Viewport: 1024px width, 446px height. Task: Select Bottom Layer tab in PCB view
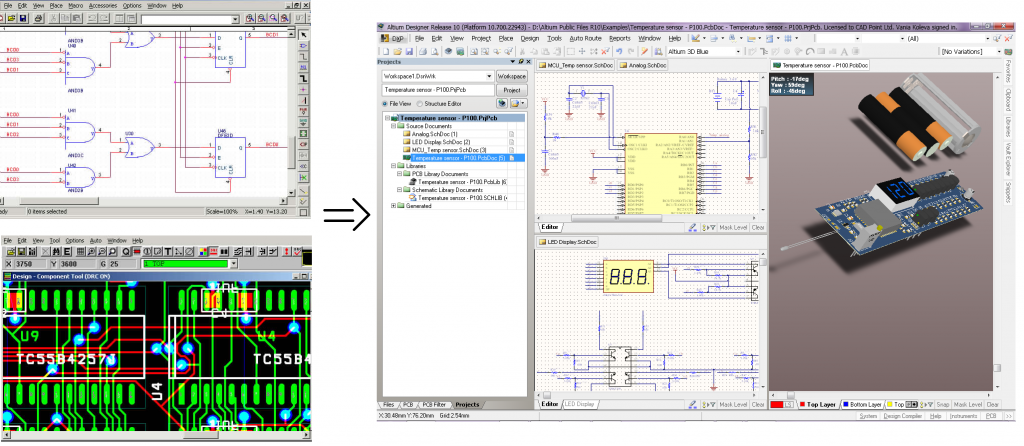[x=863, y=404]
